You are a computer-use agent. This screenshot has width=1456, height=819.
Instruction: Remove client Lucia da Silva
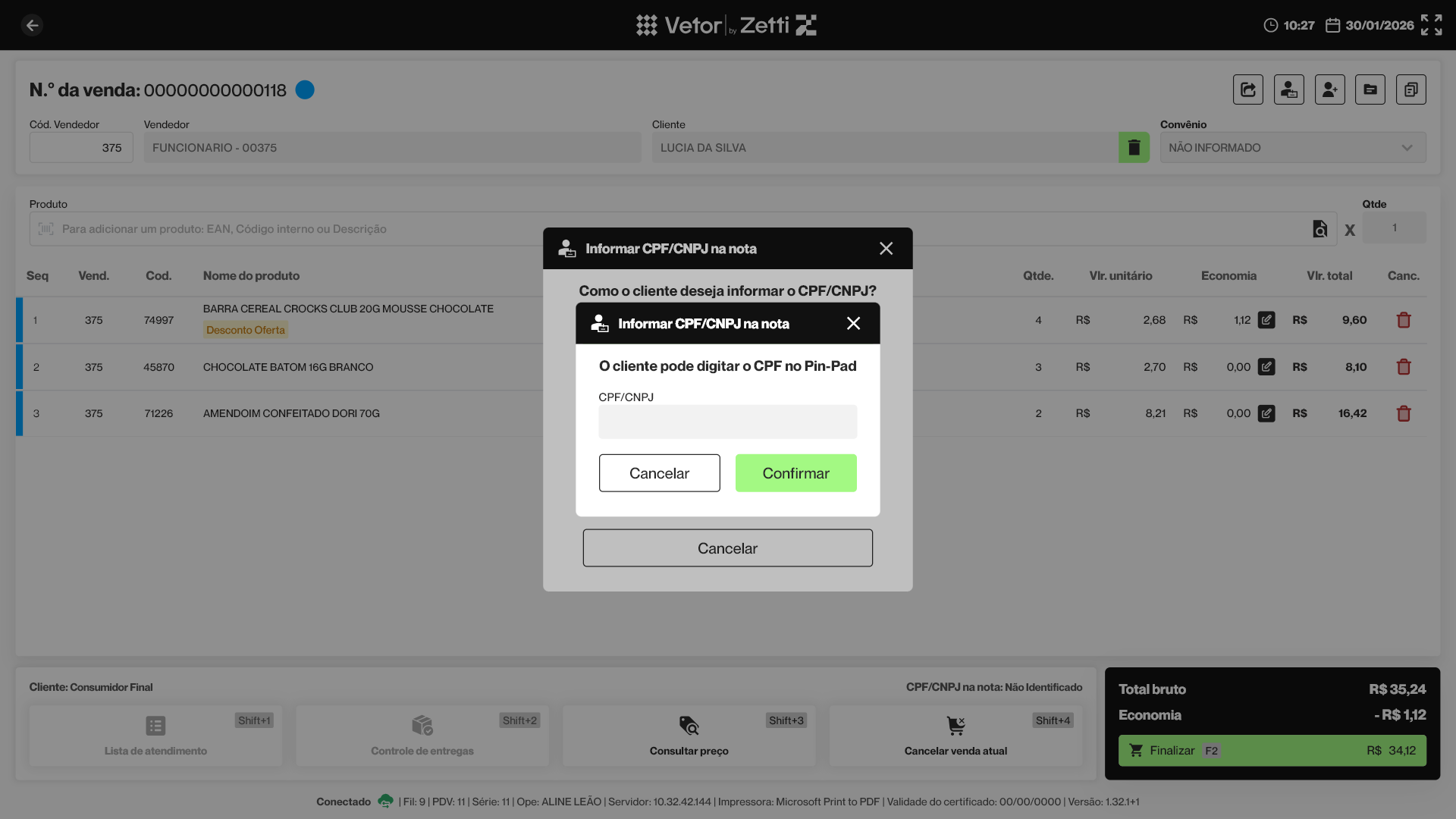(x=1134, y=147)
